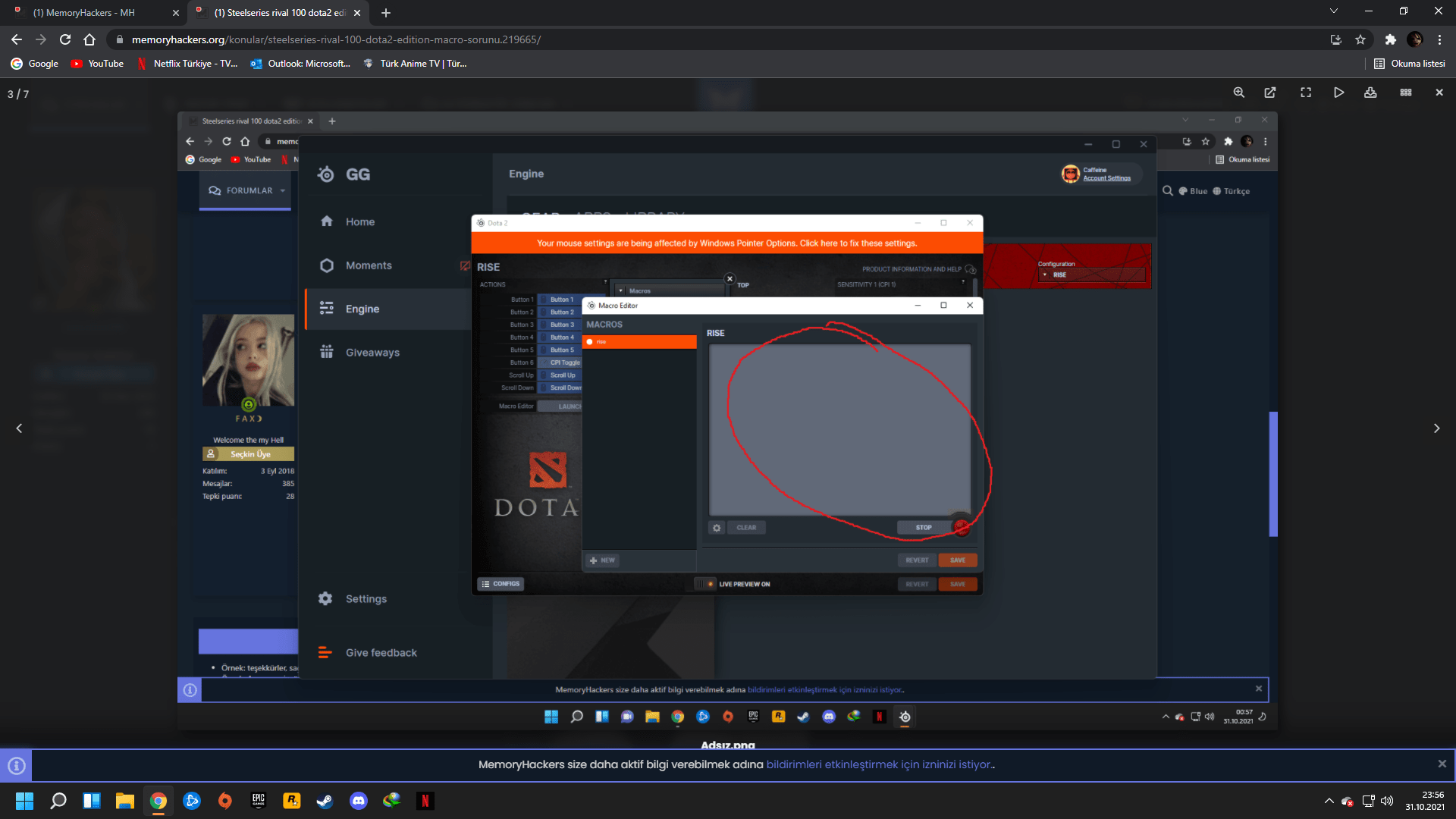Toggle fullscreen mode in the image viewer

pos(1306,93)
